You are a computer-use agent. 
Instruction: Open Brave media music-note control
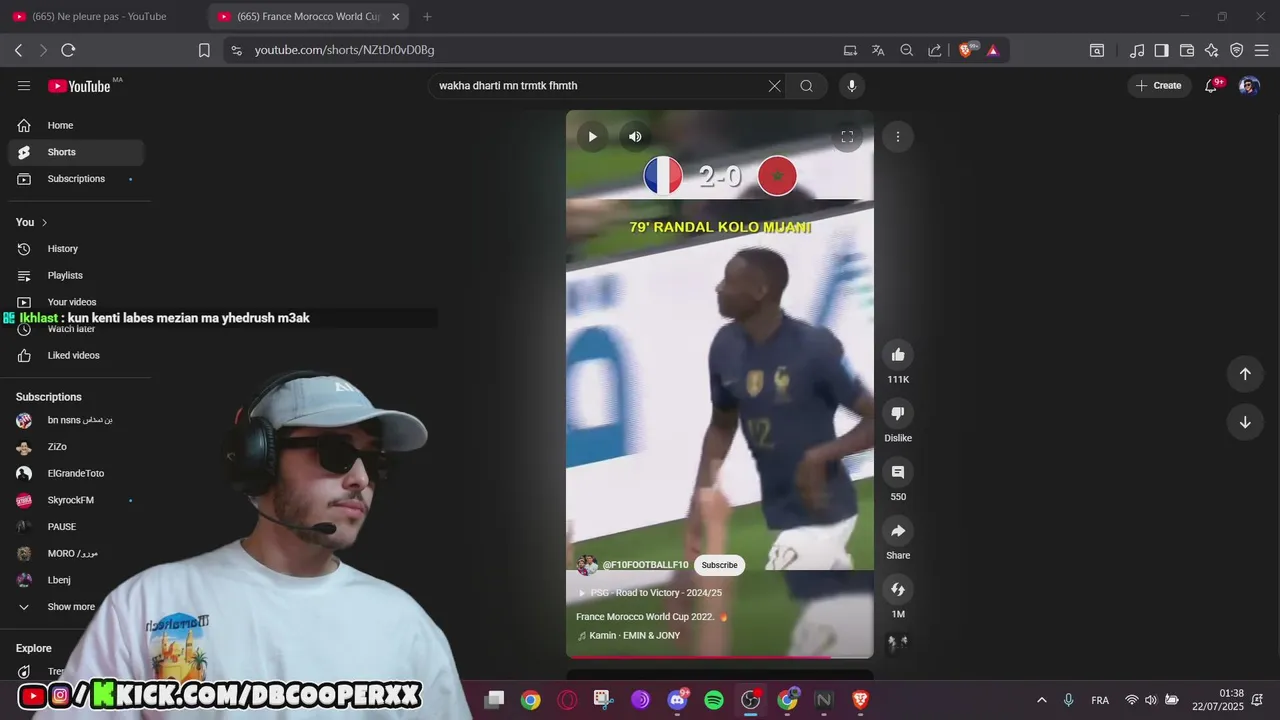click(x=1137, y=50)
